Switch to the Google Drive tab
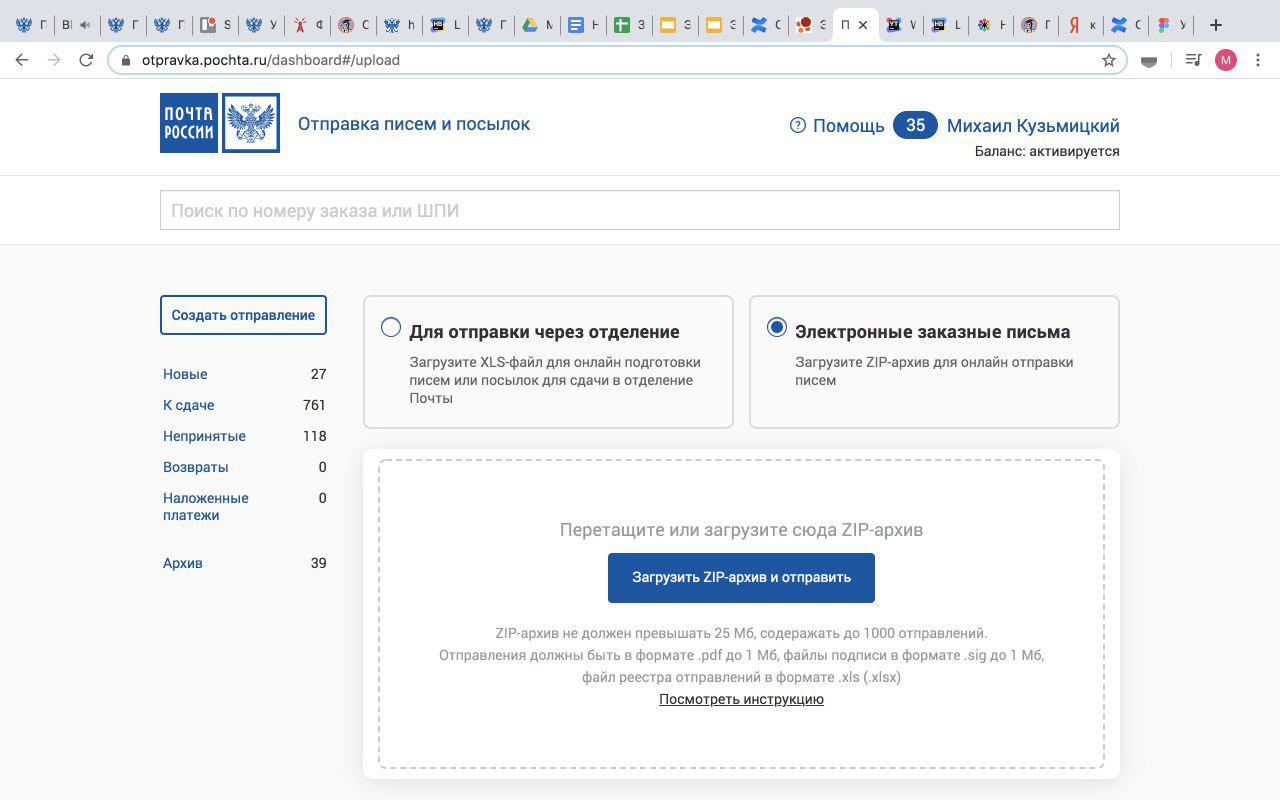1280x800 pixels. pos(529,25)
